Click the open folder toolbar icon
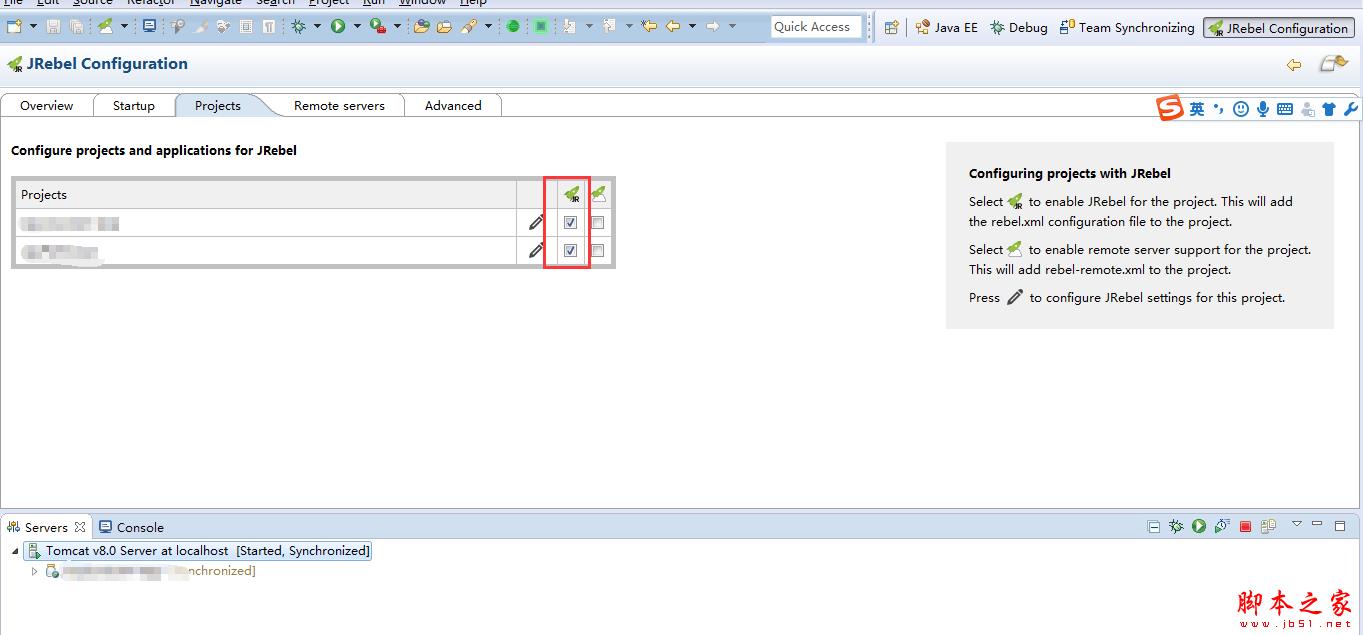The height and width of the screenshot is (635, 1363). 444,27
